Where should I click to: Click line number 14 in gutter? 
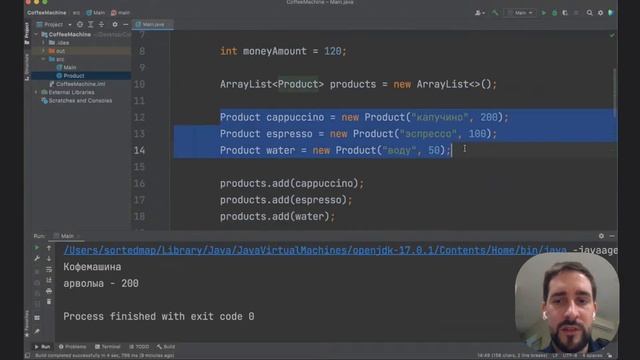[140, 151]
